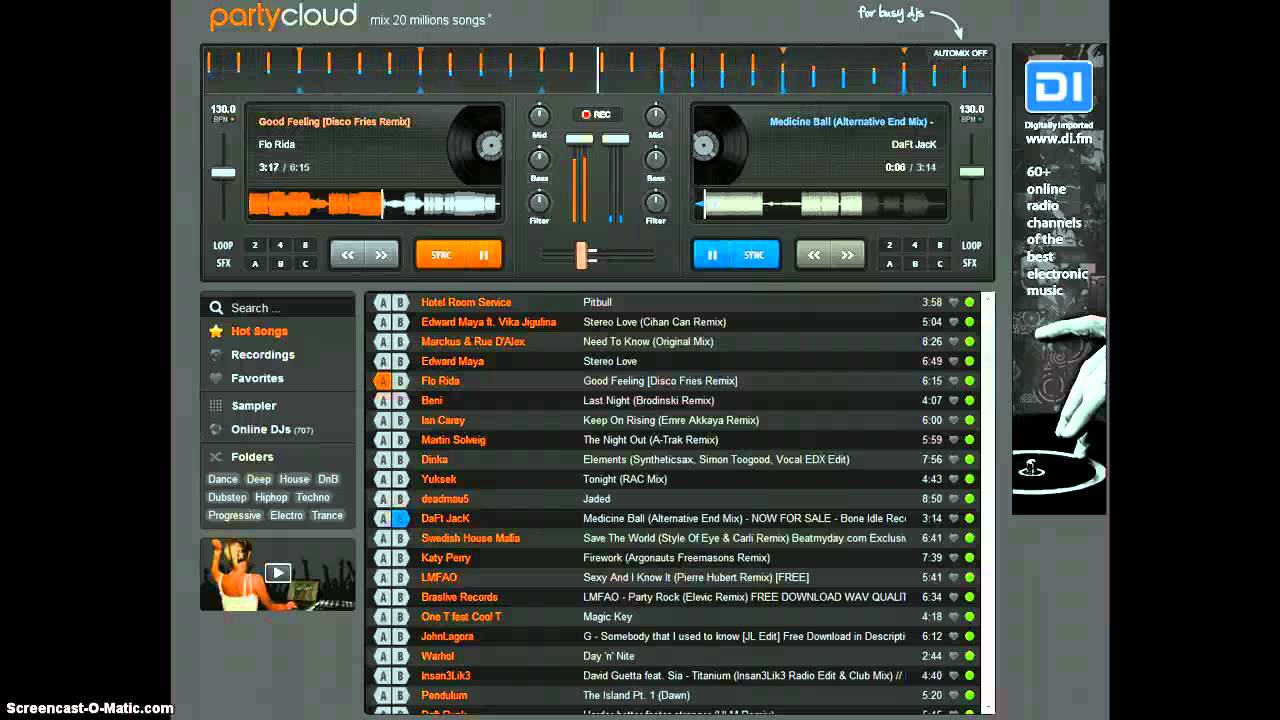
Task: Rewind the left deck track
Action: (x=347, y=255)
